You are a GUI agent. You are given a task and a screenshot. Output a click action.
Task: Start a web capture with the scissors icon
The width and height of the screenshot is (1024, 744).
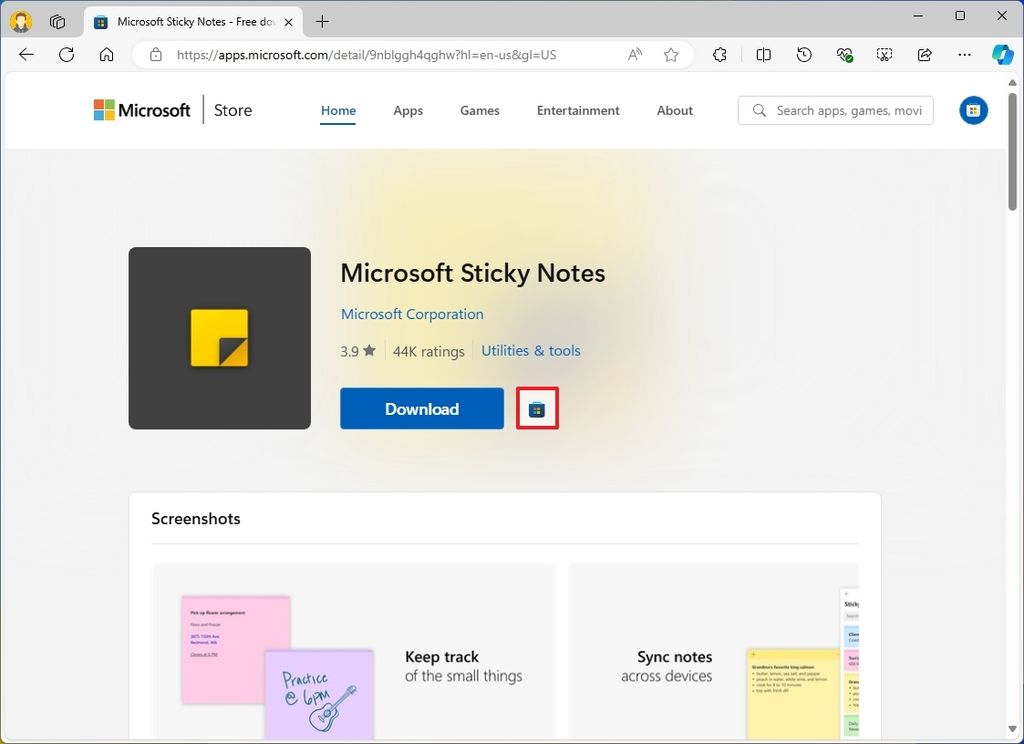[884, 55]
